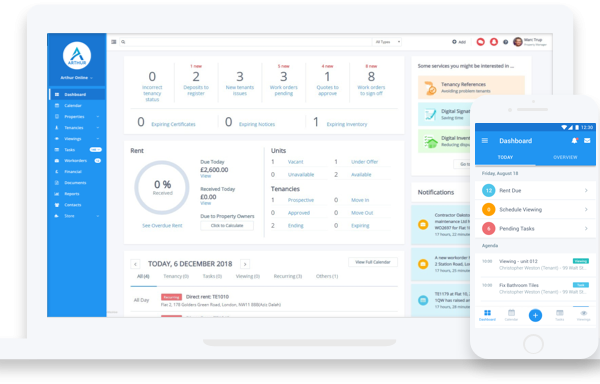Screen dimensions: 600x384
Task: Tap the blue plus button on phone
Action: [535, 316]
